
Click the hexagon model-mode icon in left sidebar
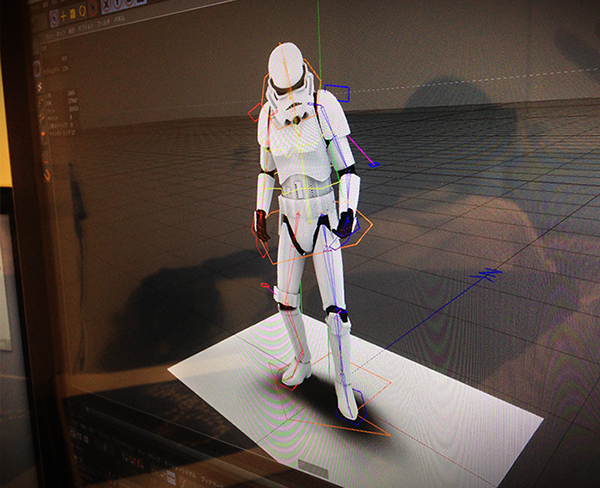(x=37, y=69)
